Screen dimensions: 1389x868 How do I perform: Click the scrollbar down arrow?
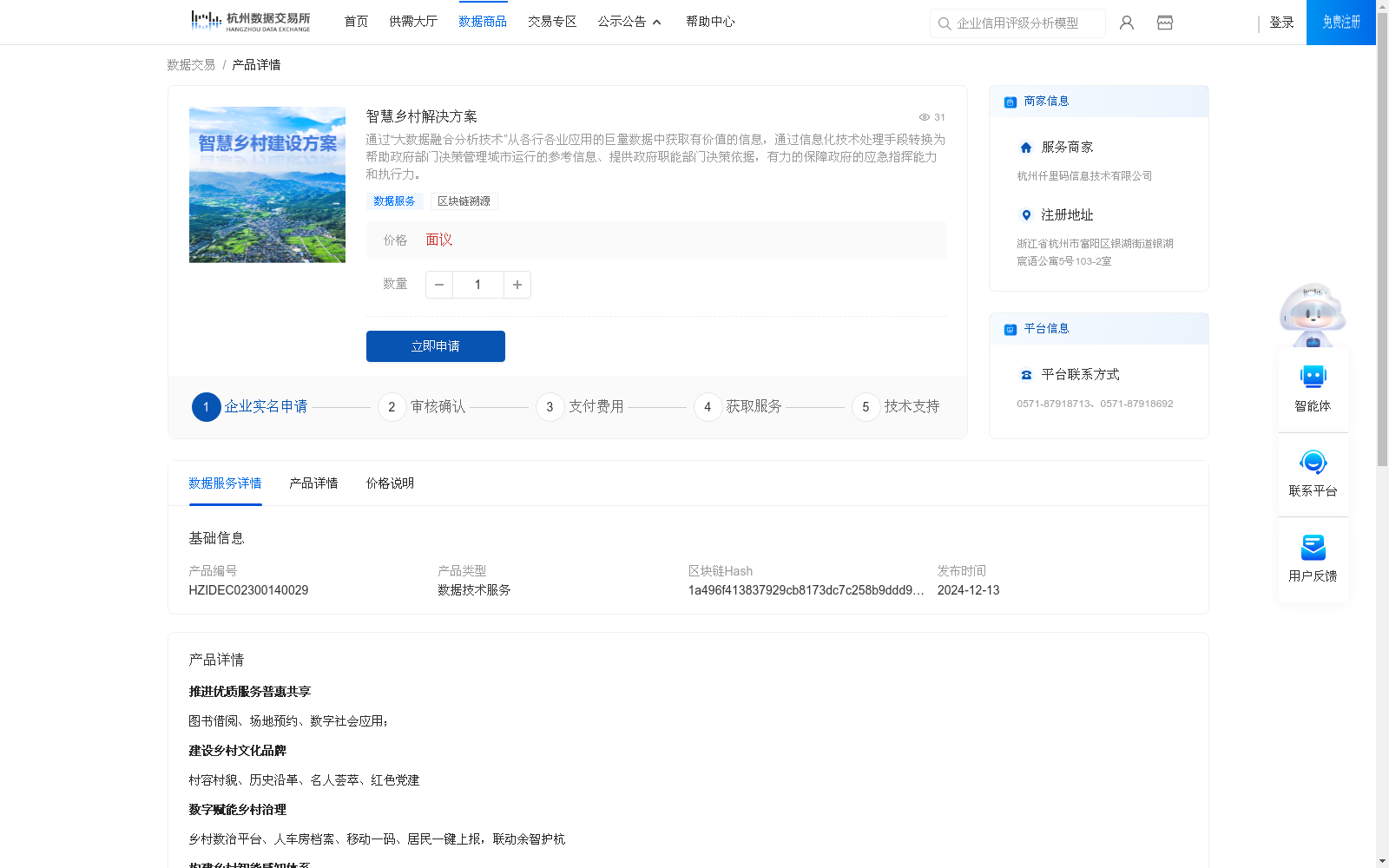(1382, 861)
